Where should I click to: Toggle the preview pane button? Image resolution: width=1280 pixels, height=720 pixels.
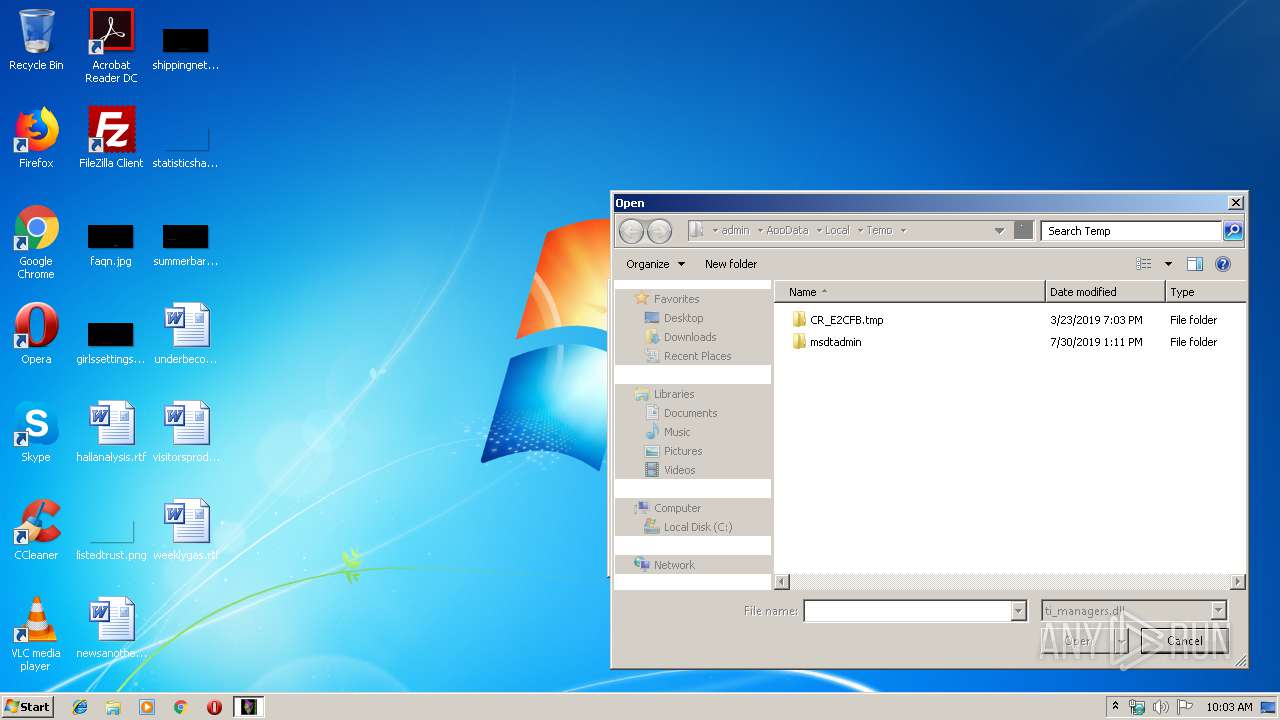point(1195,264)
